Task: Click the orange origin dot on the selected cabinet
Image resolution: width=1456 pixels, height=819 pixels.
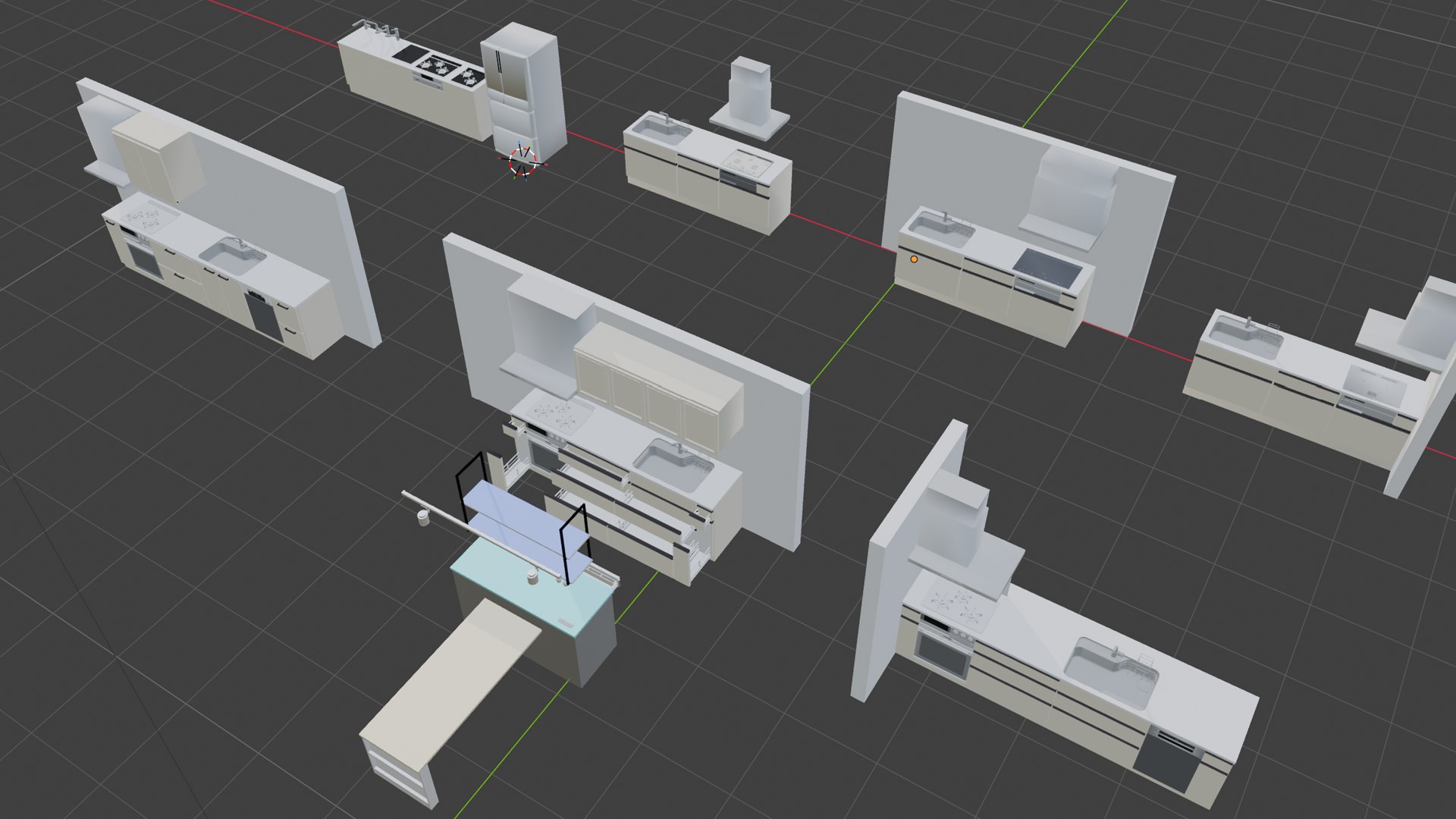Action: click(914, 259)
